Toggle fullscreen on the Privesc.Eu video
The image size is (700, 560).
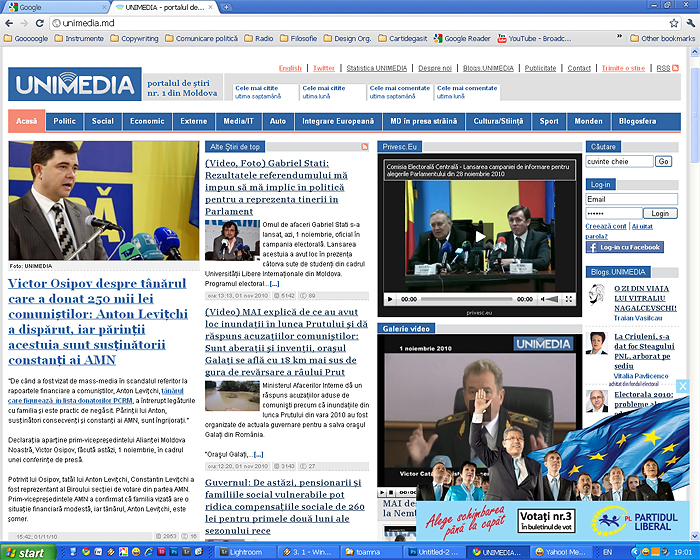(x=569, y=299)
